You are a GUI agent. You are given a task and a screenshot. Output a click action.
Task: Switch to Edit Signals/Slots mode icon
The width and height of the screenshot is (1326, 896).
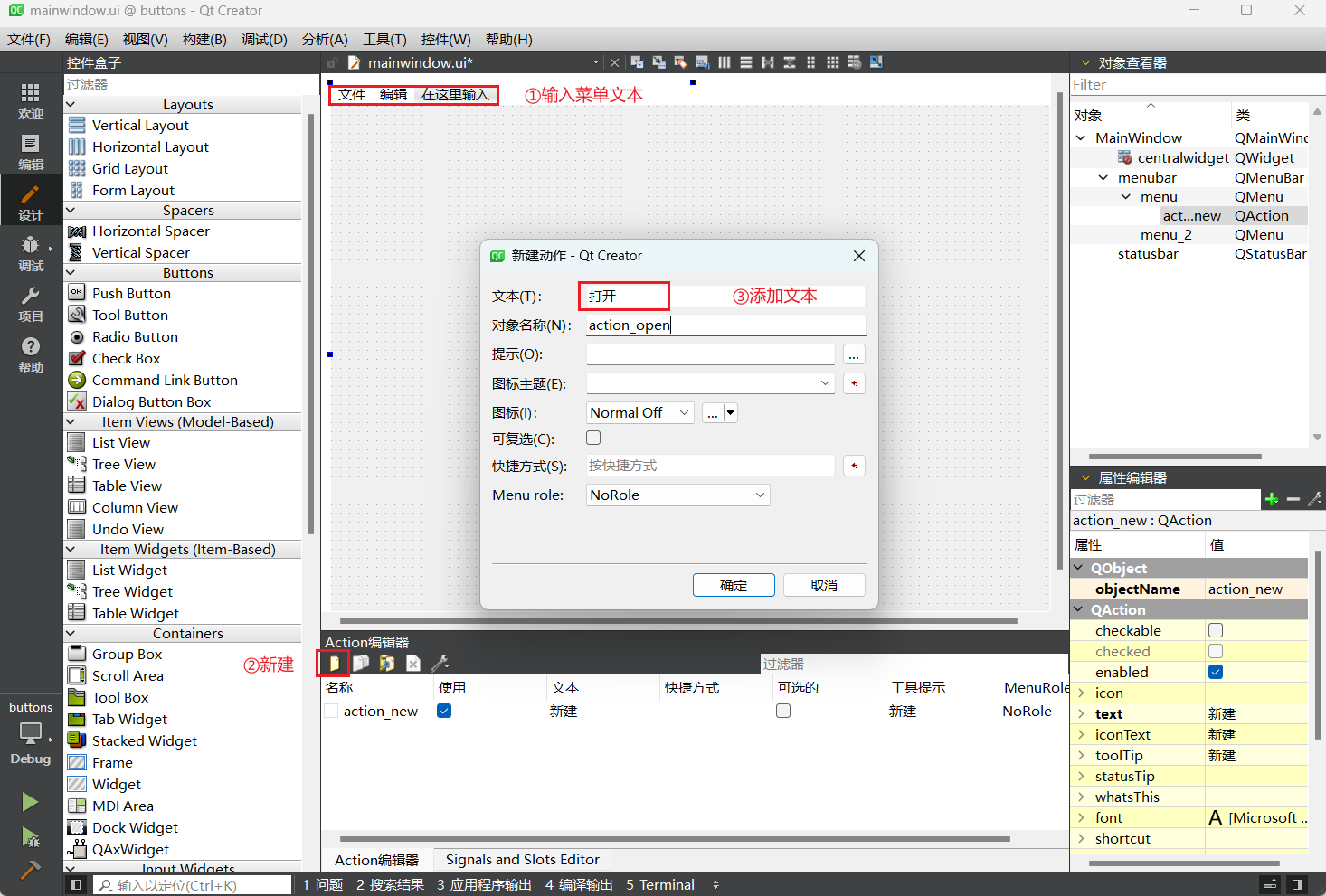659,62
